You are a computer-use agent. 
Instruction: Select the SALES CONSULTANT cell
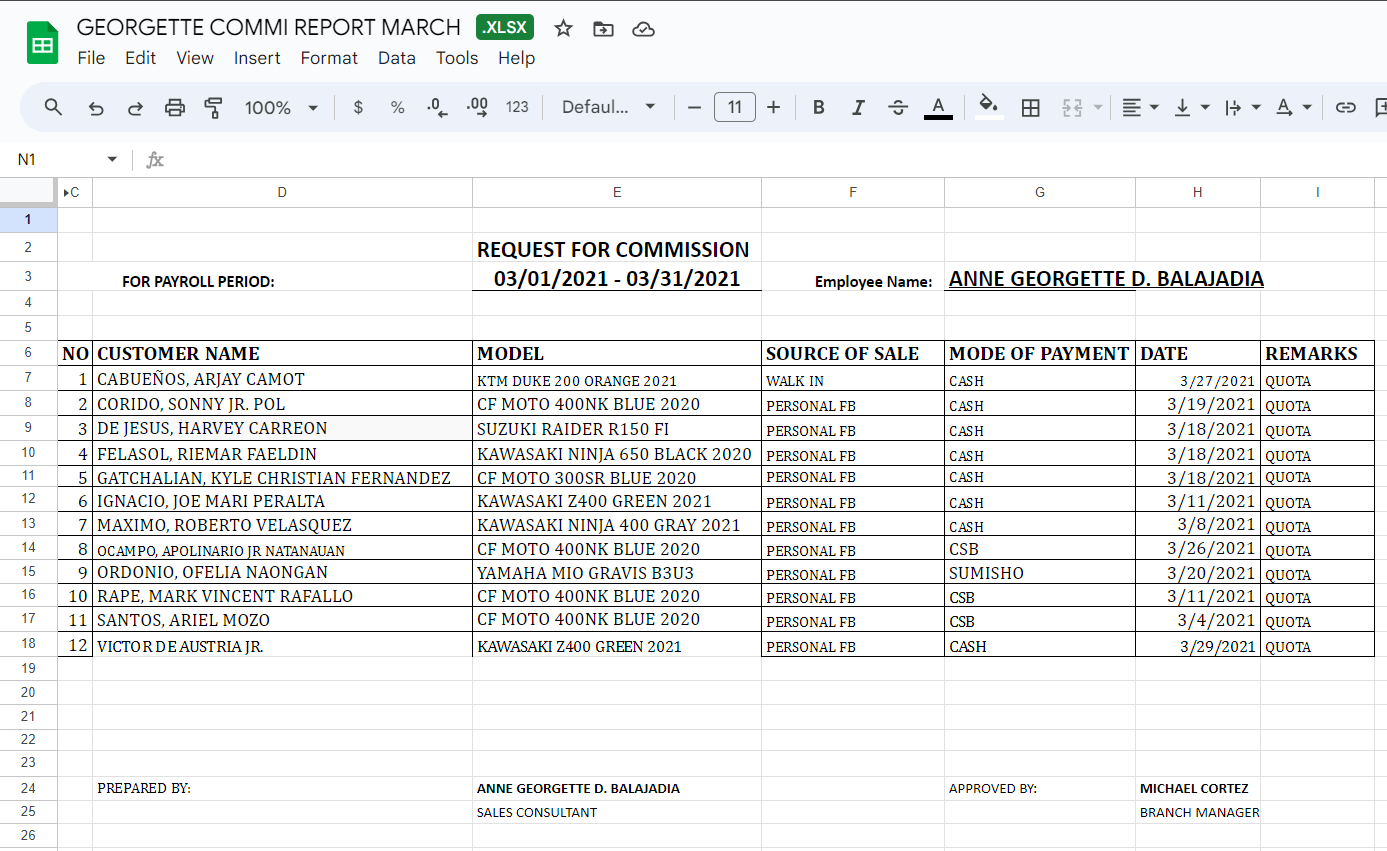[617, 812]
